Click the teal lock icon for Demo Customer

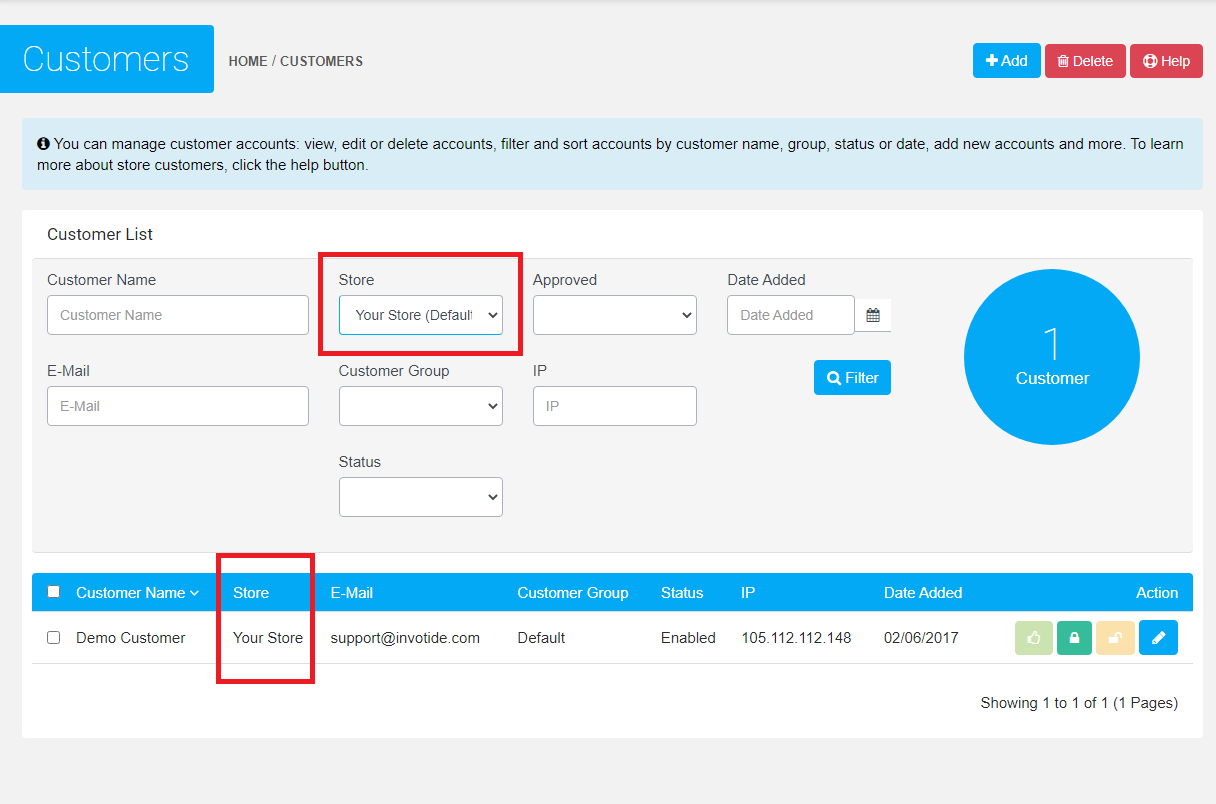tap(1075, 638)
